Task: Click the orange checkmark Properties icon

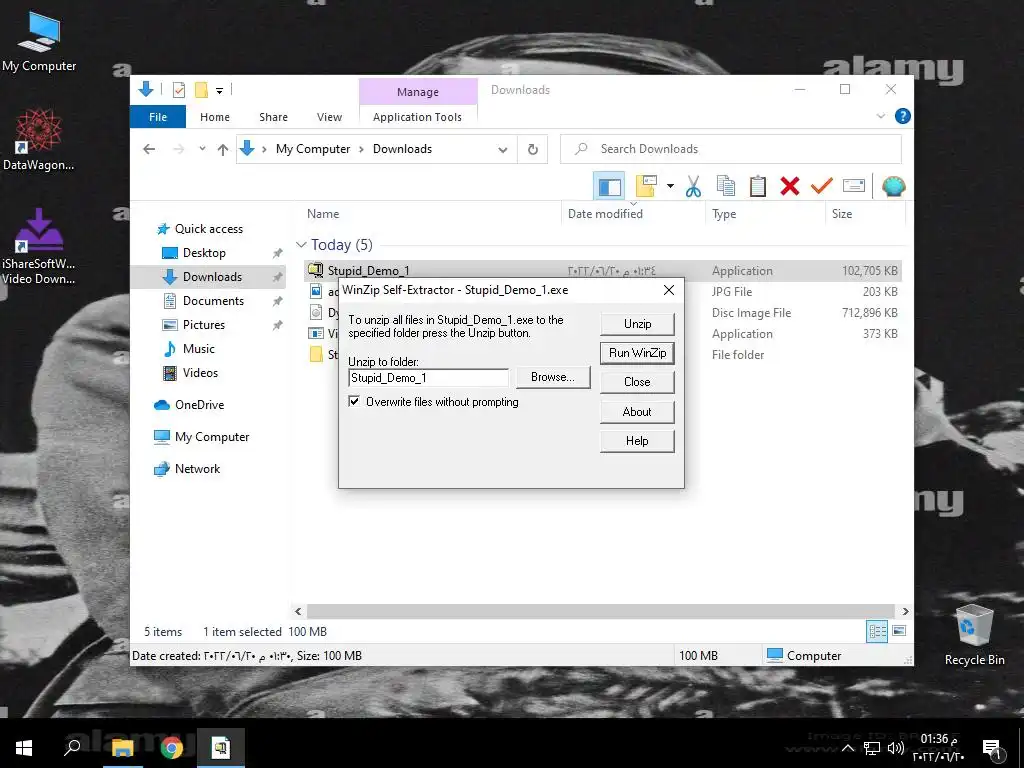Action: pos(822,186)
